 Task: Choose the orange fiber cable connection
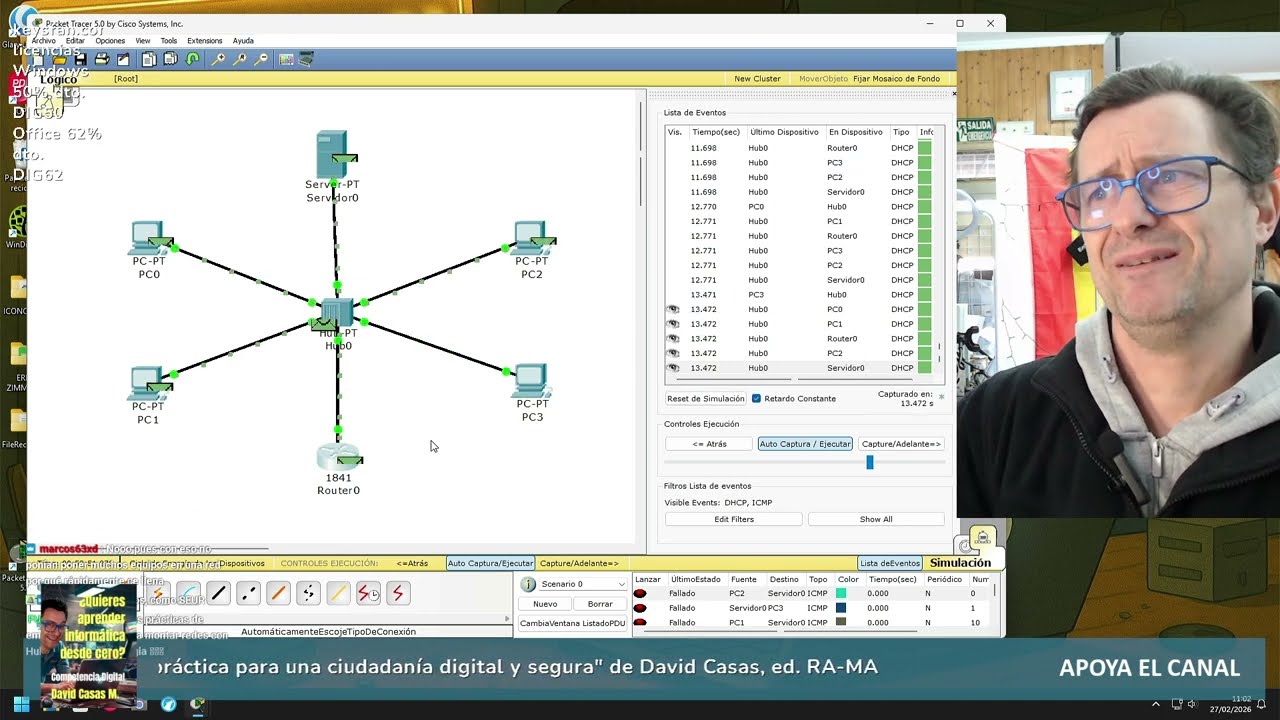click(278, 593)
